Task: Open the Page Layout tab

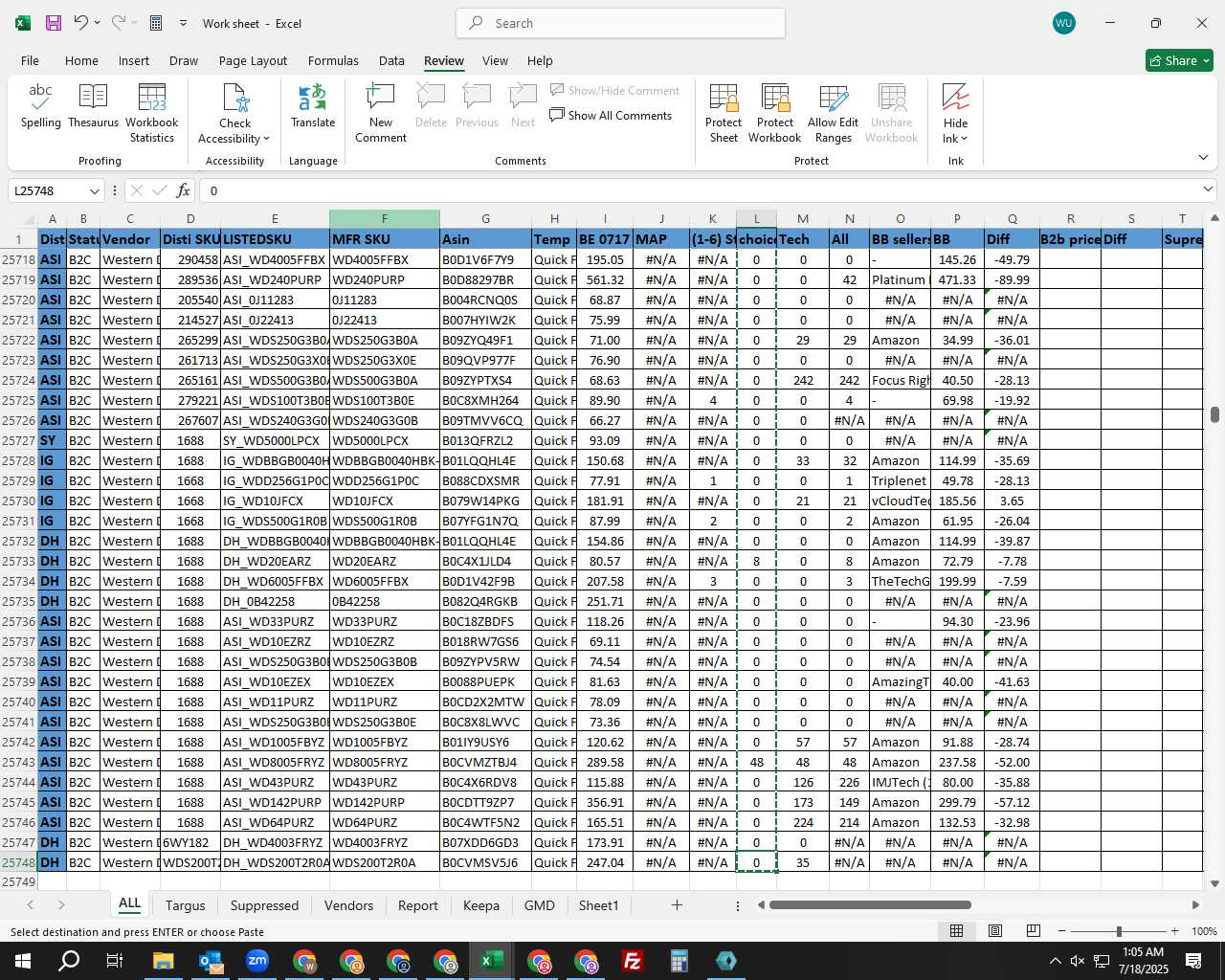Action: (253, 60)
